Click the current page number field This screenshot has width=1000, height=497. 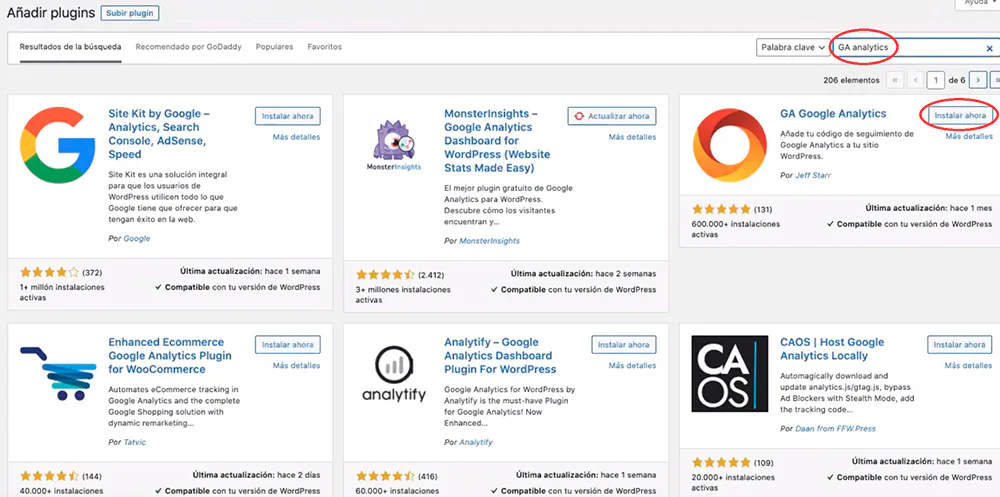pos(936,80)
